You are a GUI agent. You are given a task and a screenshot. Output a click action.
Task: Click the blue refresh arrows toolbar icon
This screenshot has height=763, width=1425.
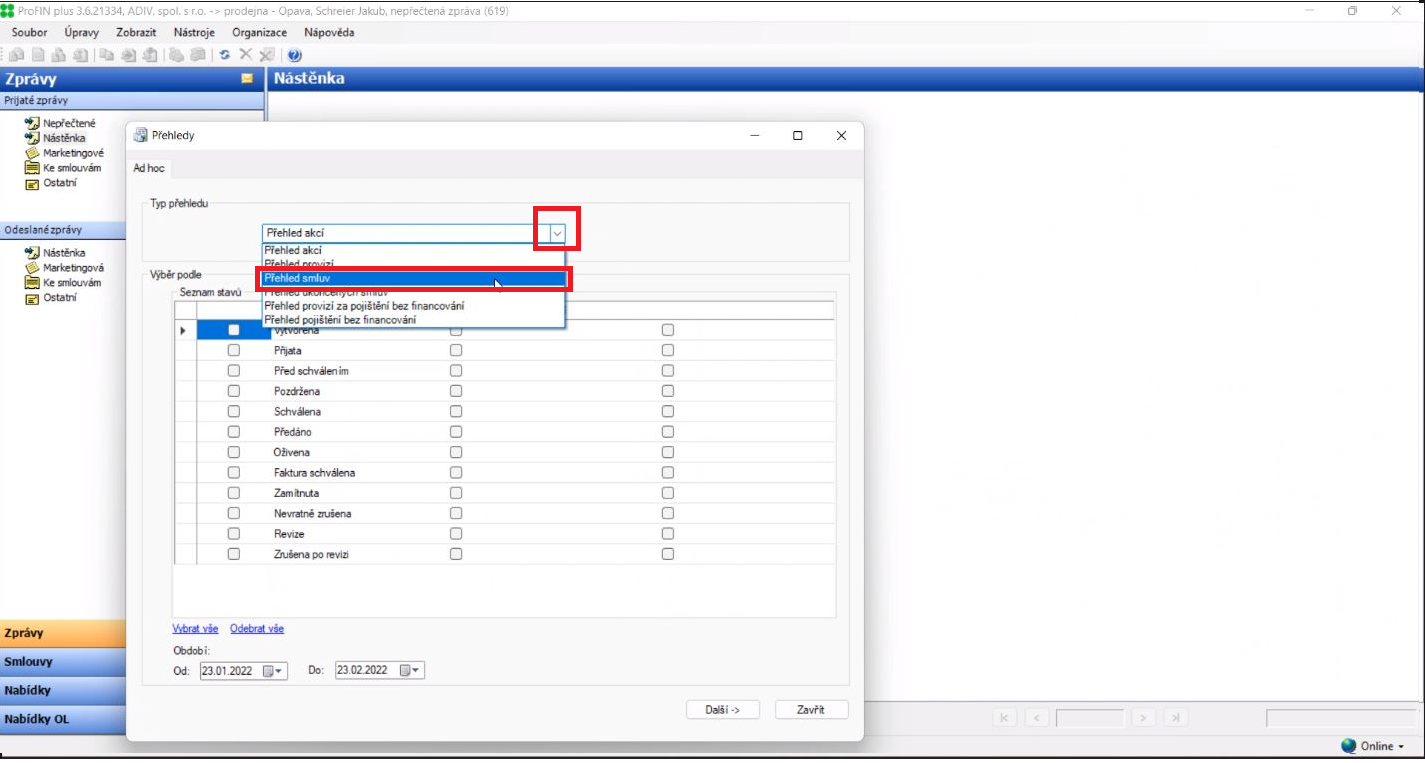(x=226, y=55)
